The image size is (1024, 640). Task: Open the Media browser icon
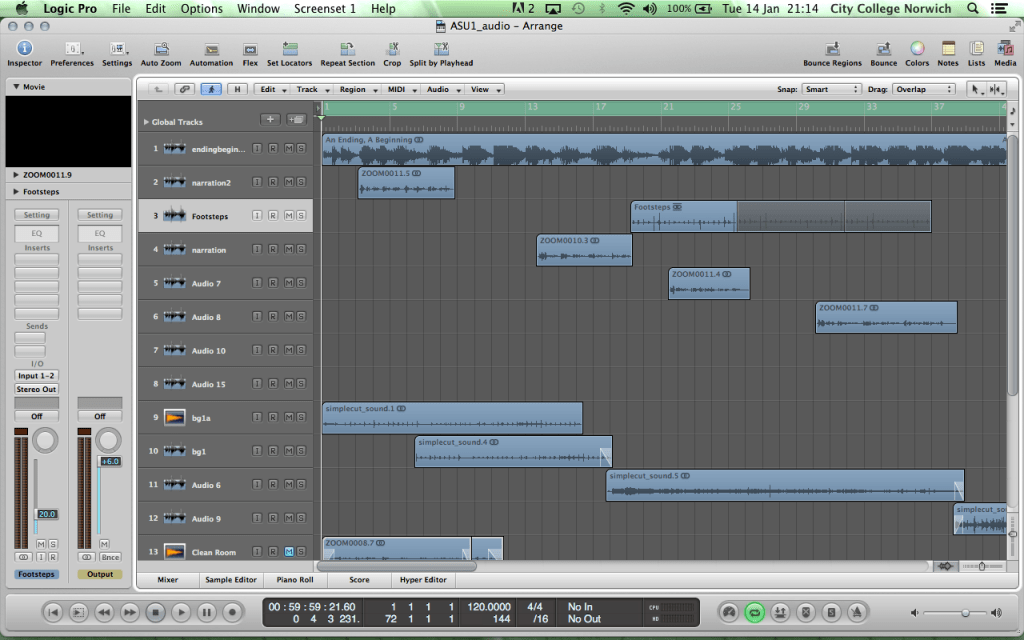1005,50
